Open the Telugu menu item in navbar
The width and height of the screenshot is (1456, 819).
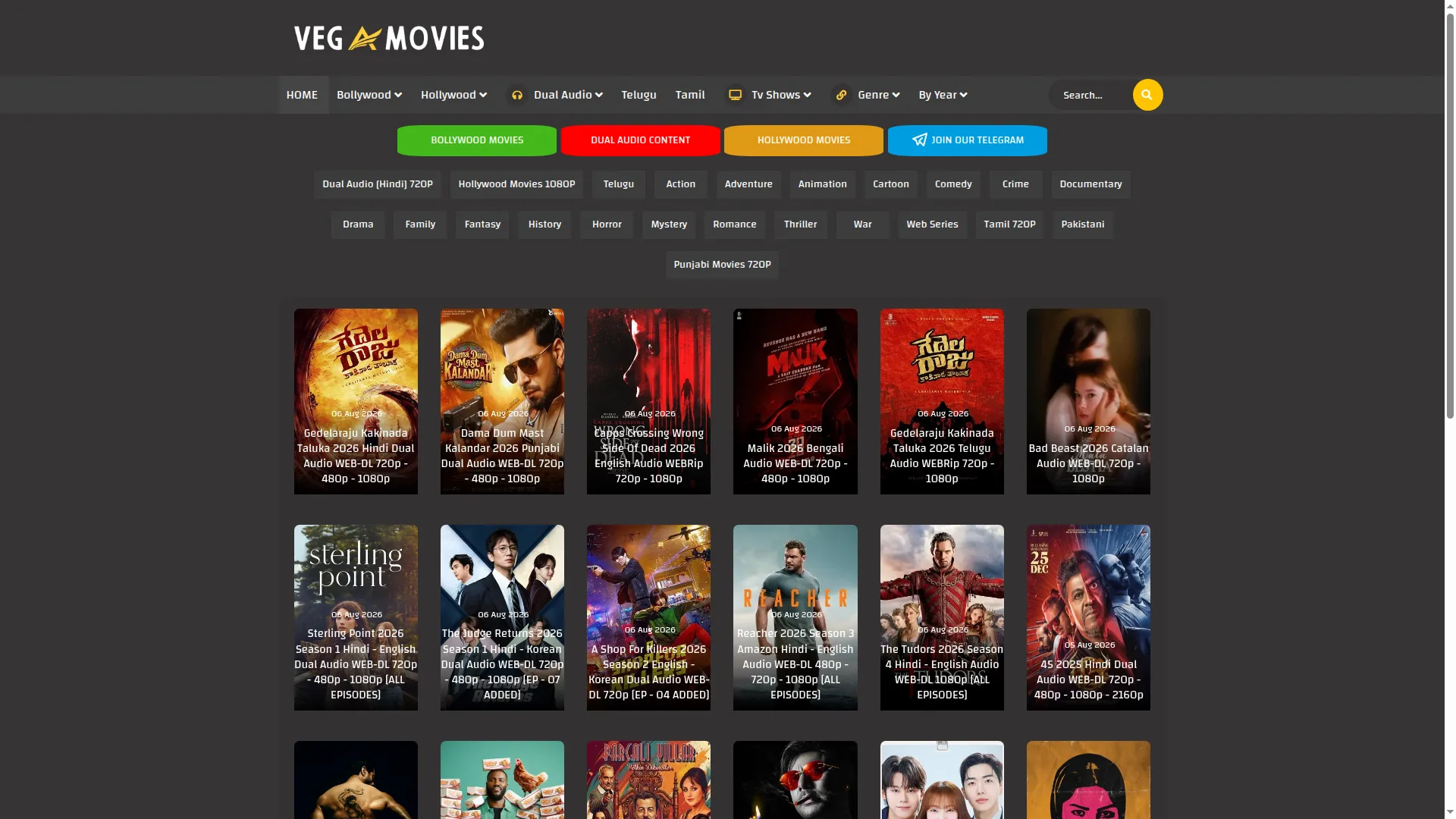pyautogui.click(x=639, y=95)
